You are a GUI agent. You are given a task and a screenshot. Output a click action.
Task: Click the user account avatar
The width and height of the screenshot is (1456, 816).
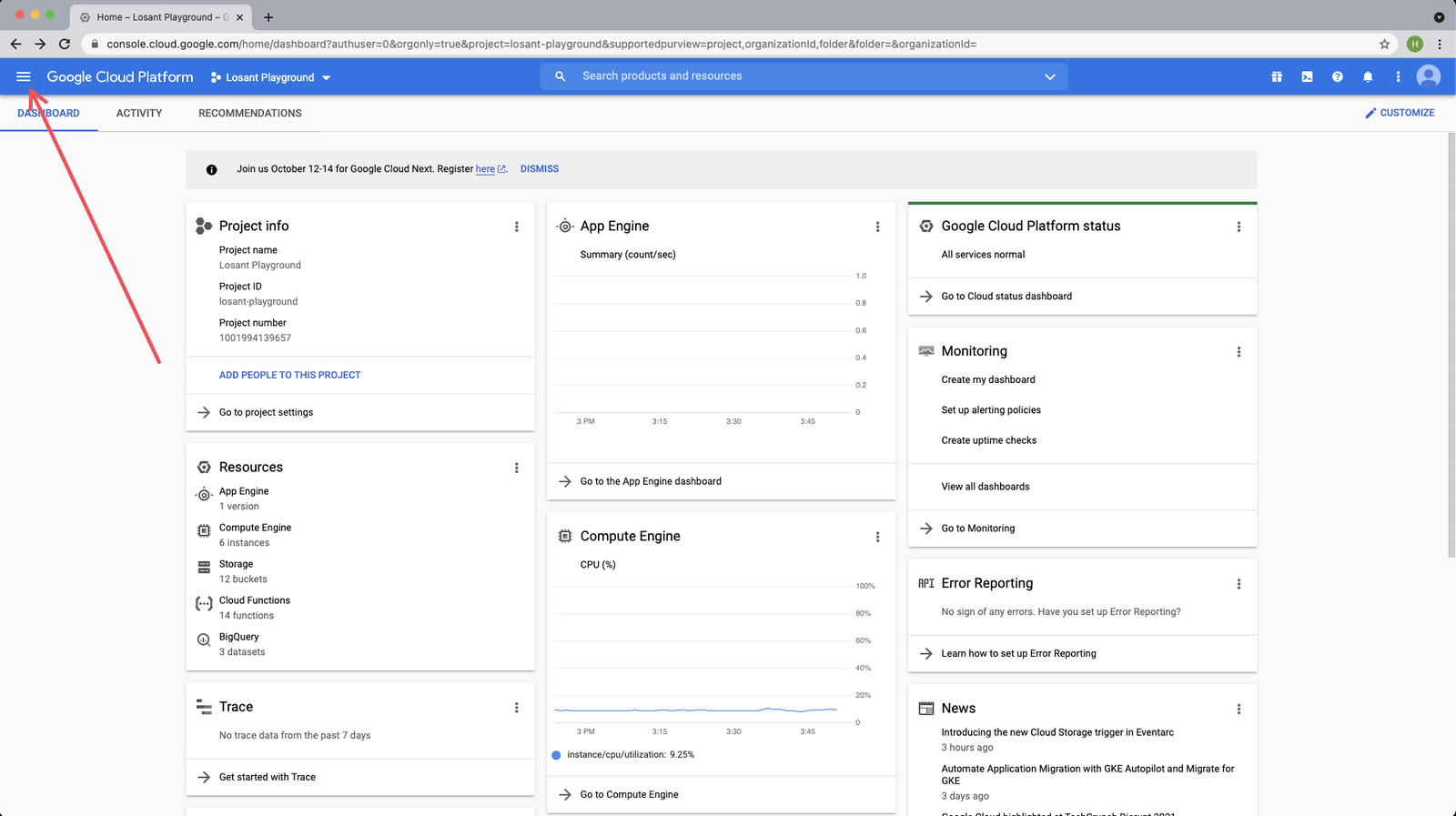point(1429,77)
